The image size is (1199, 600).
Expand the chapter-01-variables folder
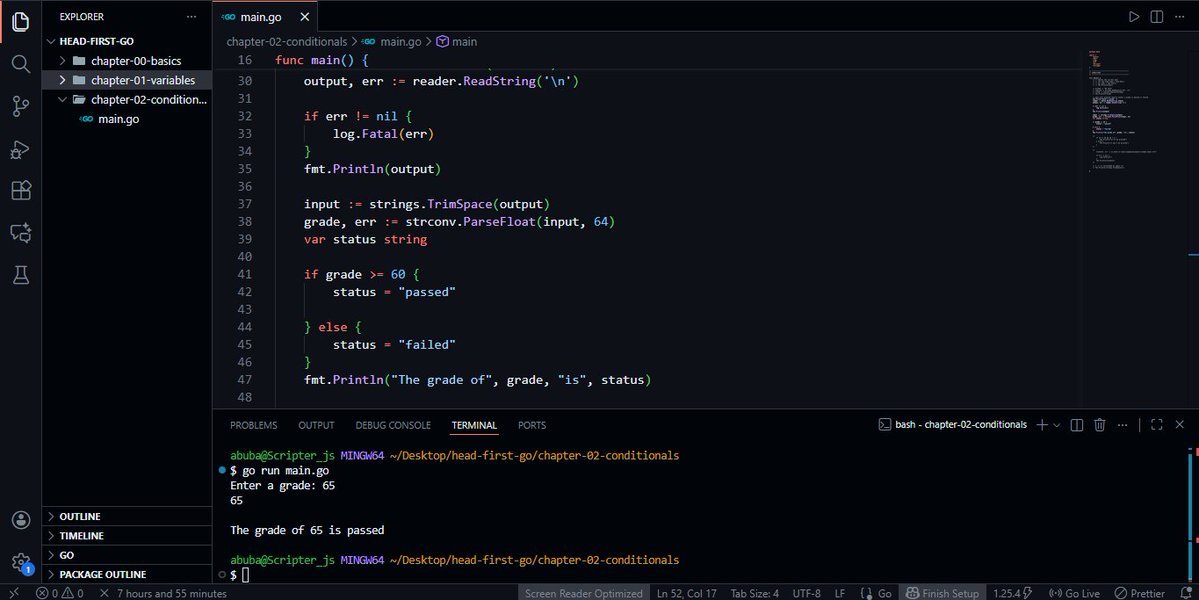point(127,80)
